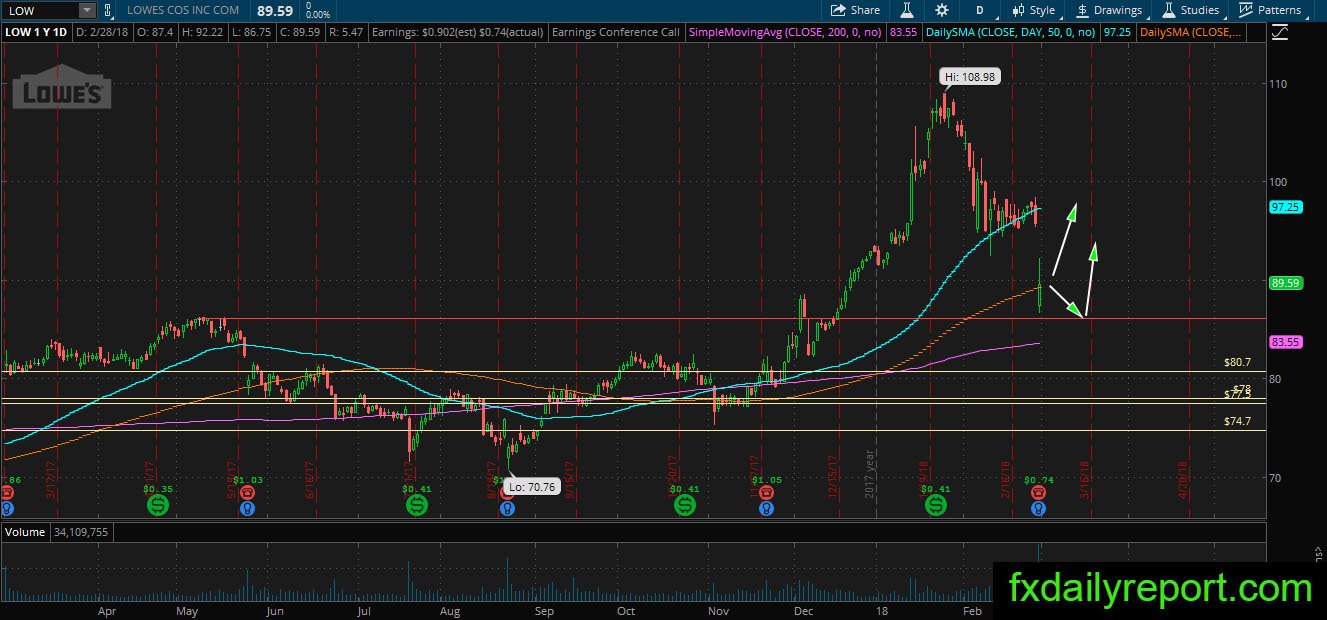This screenshot has width=1327, height=620.
Task: Click the $0.74 earnings phone marker
Action: 1040,494
